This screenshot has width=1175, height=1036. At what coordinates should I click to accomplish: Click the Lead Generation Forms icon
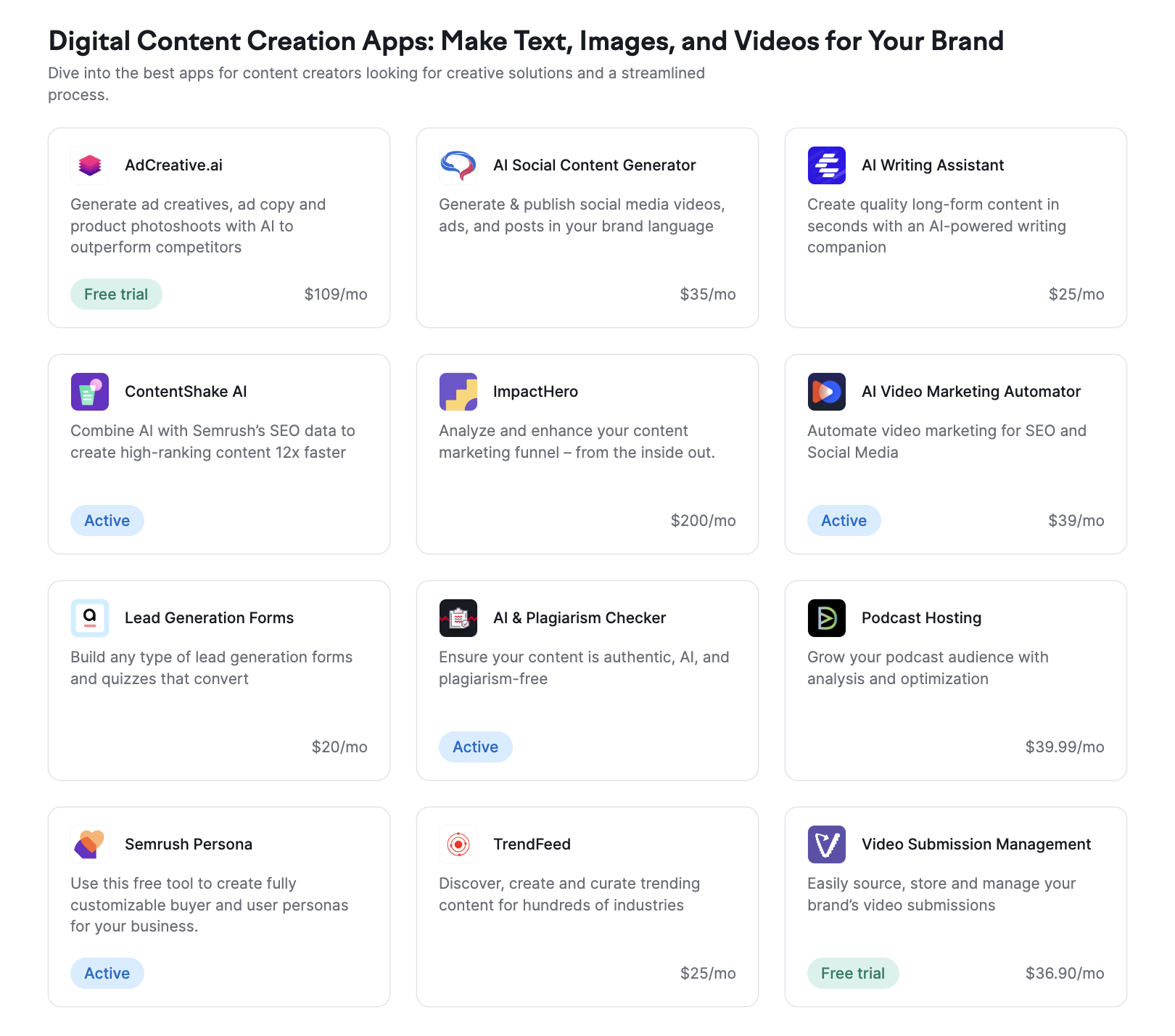tap(90, 618)
